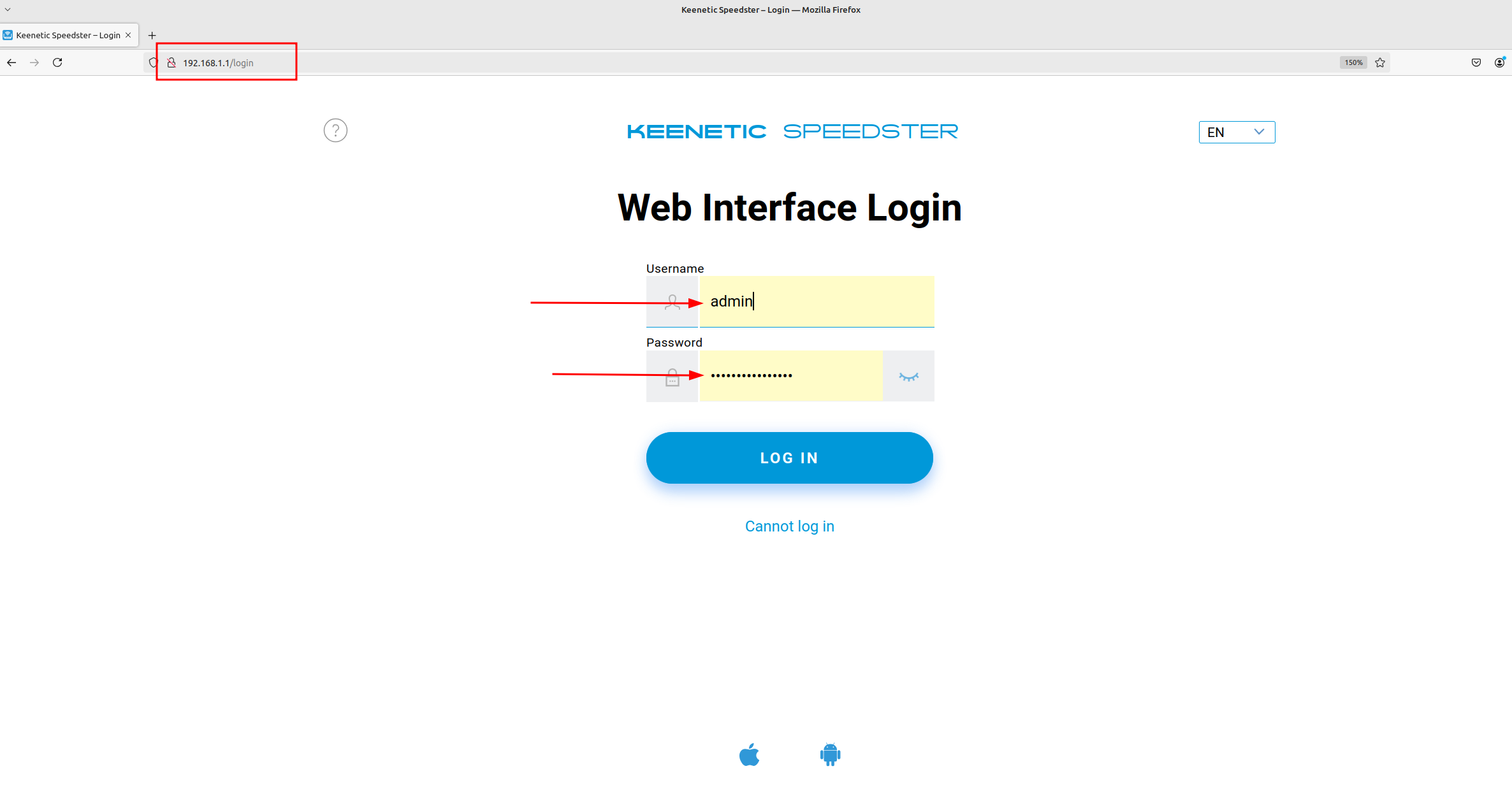Click the tracking protection shield icon
Image resolution: width=1512 pixels, height=787 pixels.
153,62
